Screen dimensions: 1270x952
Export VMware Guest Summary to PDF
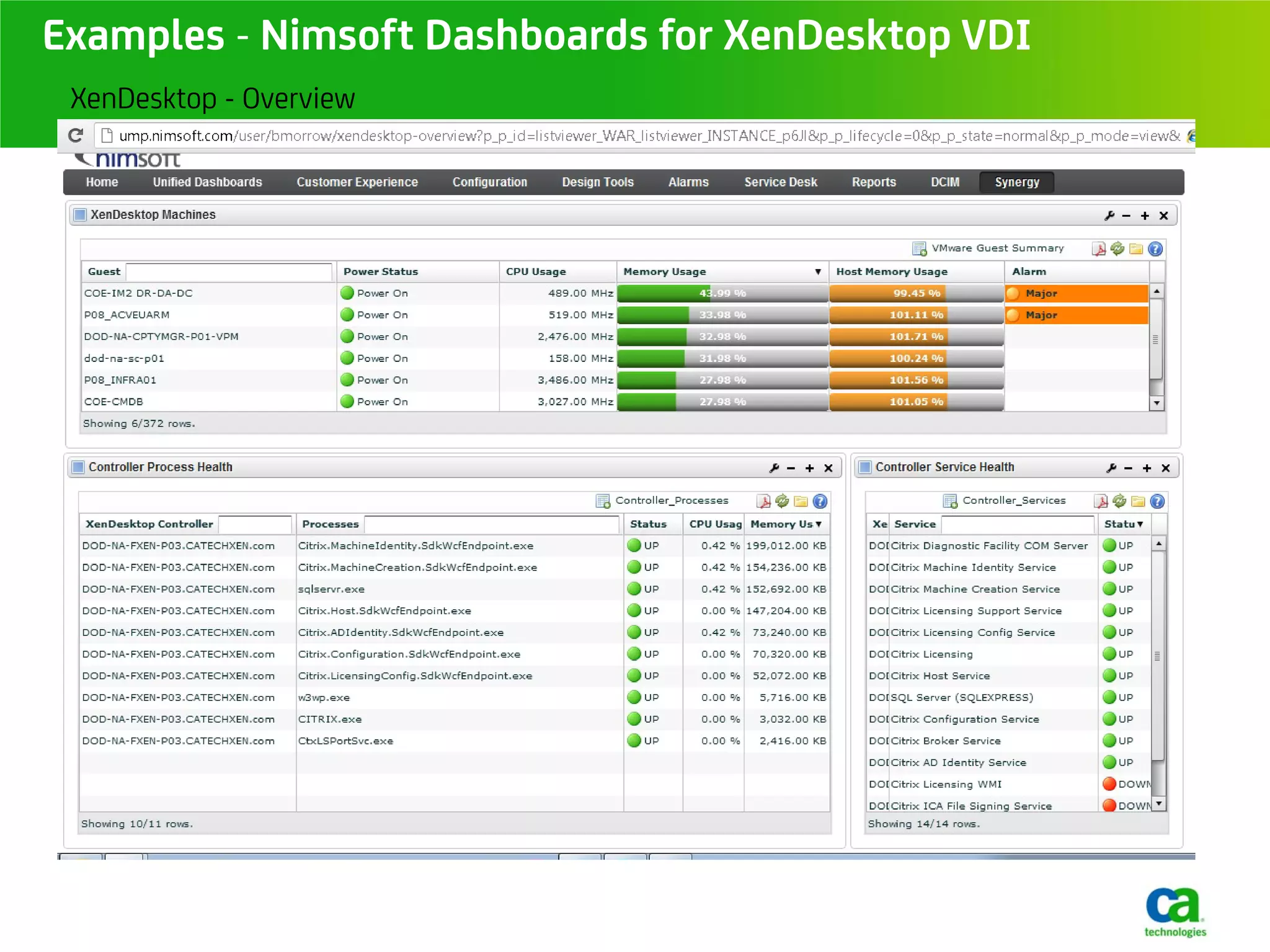[x=1098, y=249]
